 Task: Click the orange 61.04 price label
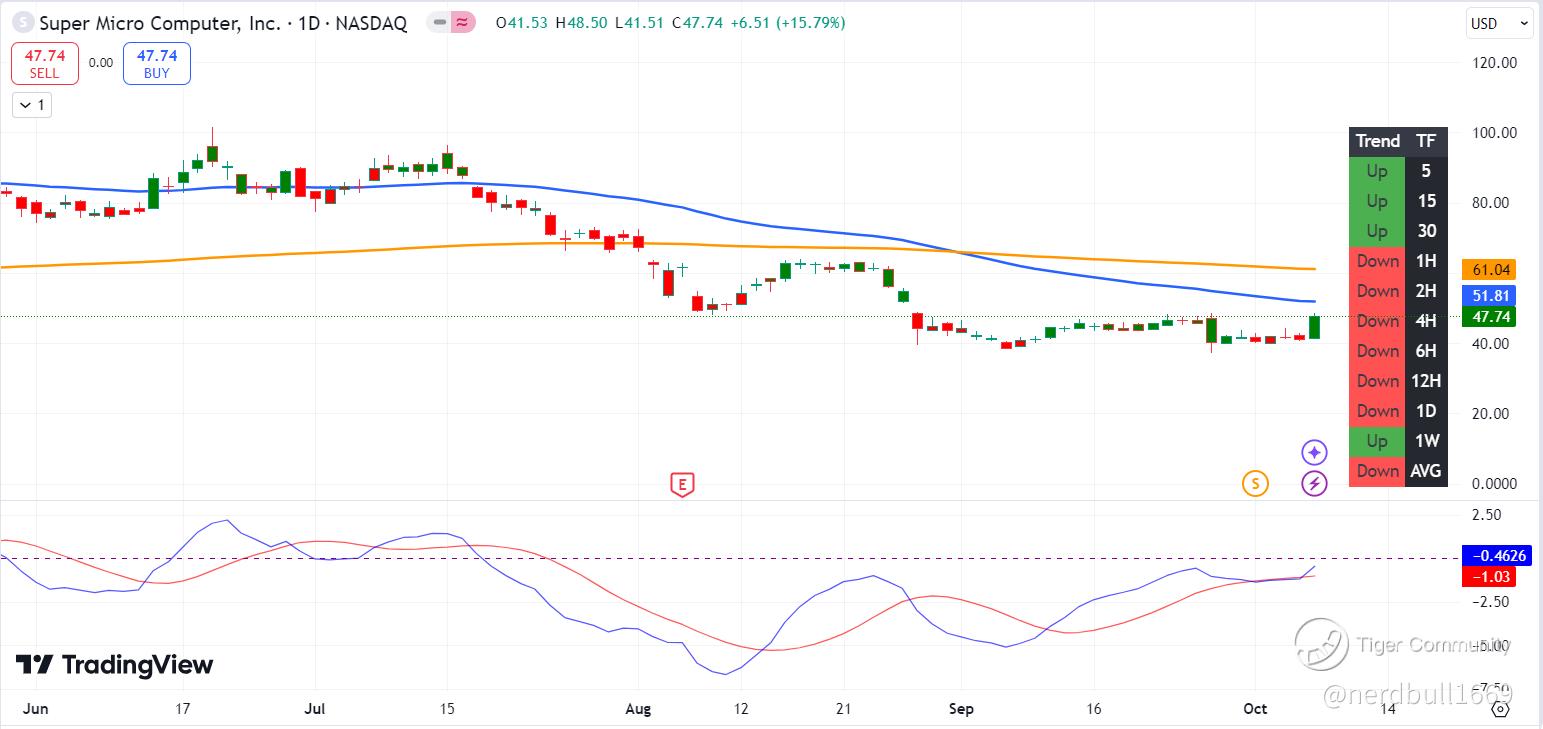coord(1489,270)
